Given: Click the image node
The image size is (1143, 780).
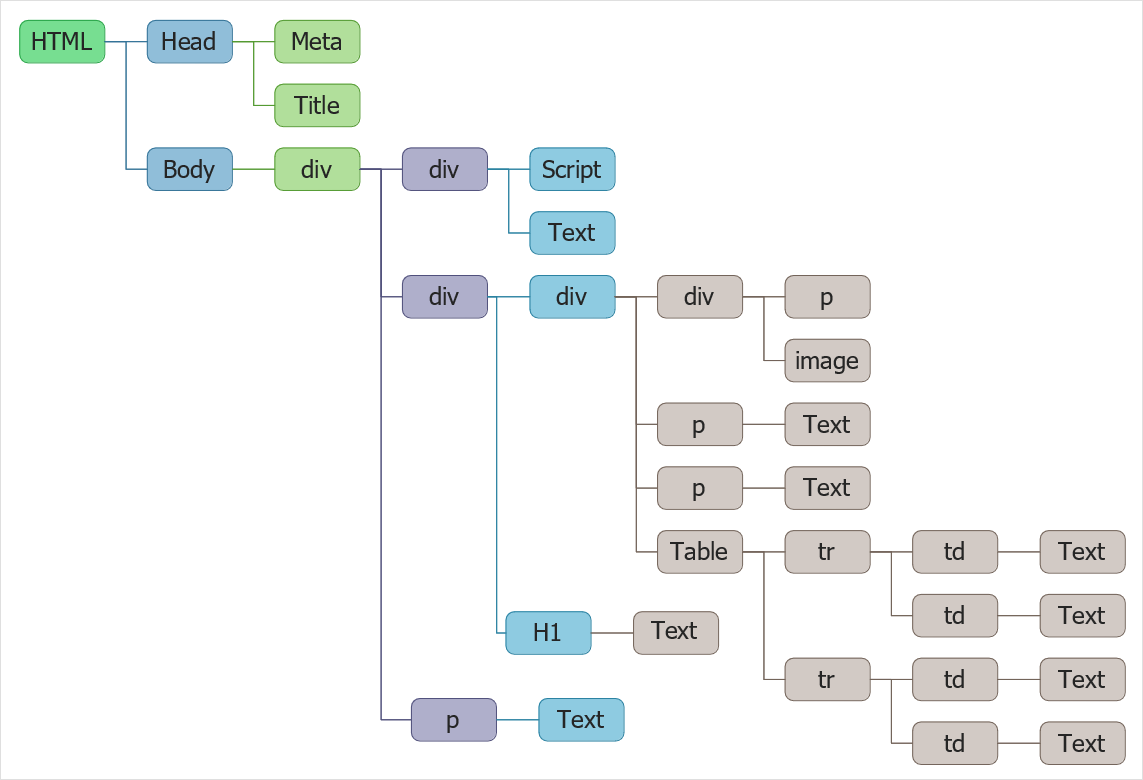Looking at the screenshot, I should click(827, 360).
